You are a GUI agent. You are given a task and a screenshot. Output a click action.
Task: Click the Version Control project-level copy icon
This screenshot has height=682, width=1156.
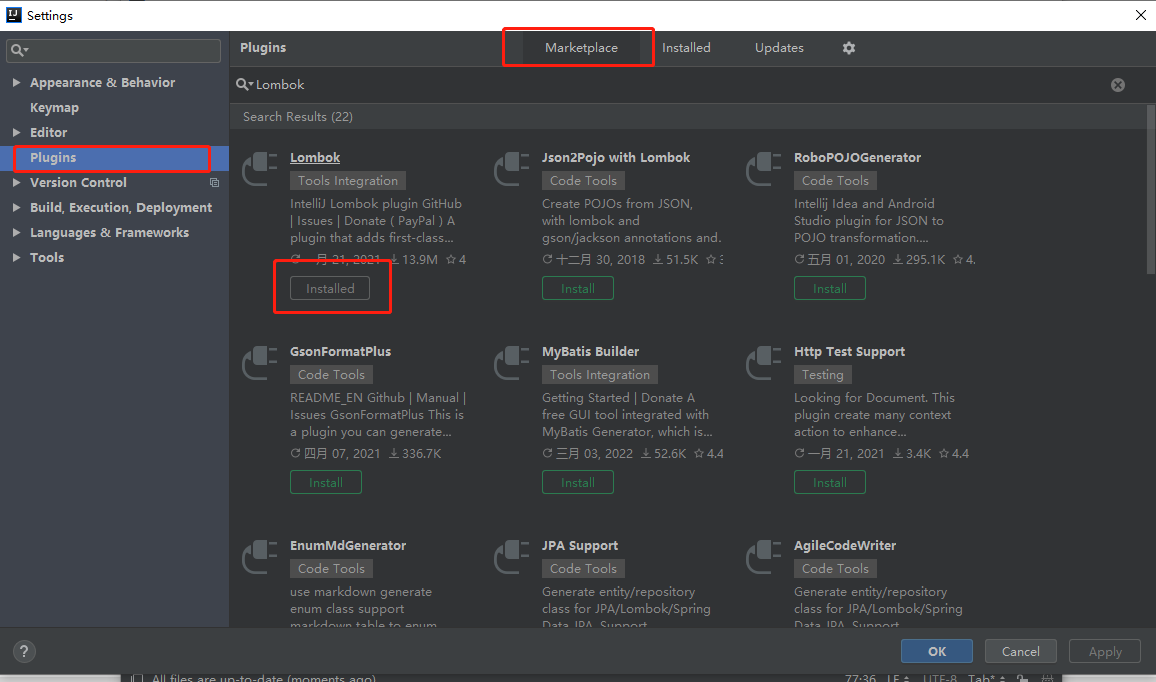(215, 183)
